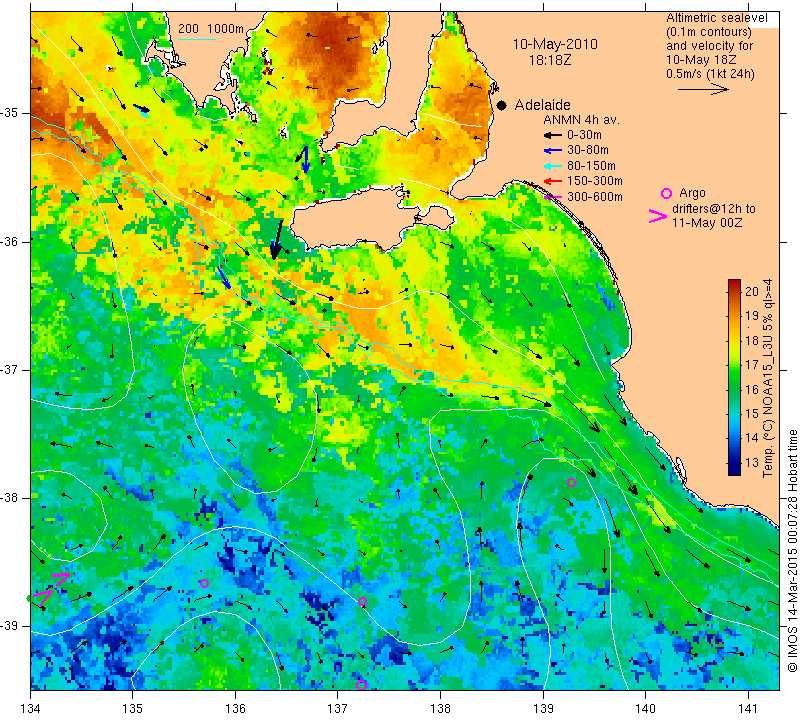Click the -36 latitude axis label
This screenshot has width=800, height=720.
[x=9, y=241]
